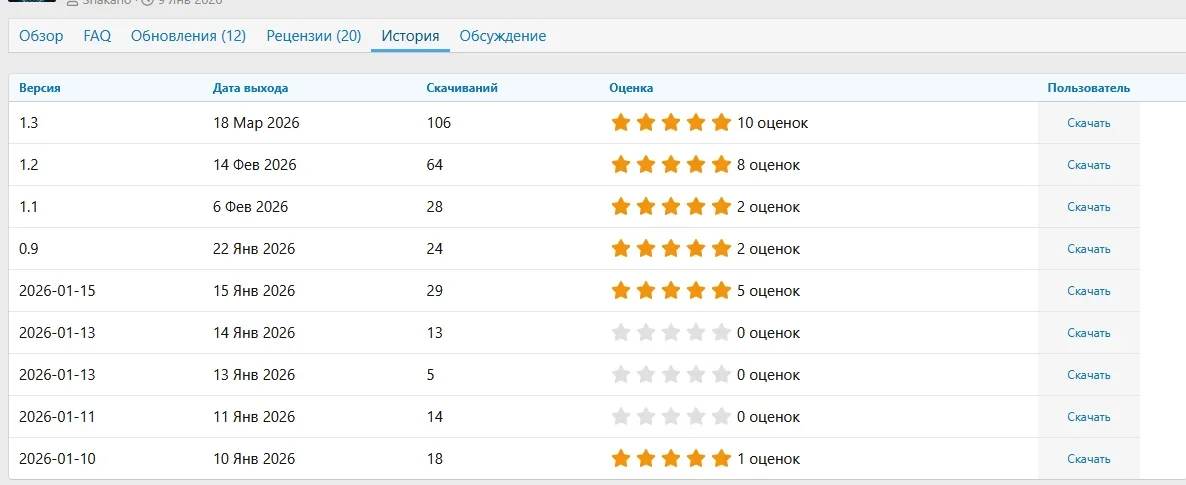The image size is (1186, 485).
Task: Click the date '11 Янв 2026'
Action: (x=254, y=417)
